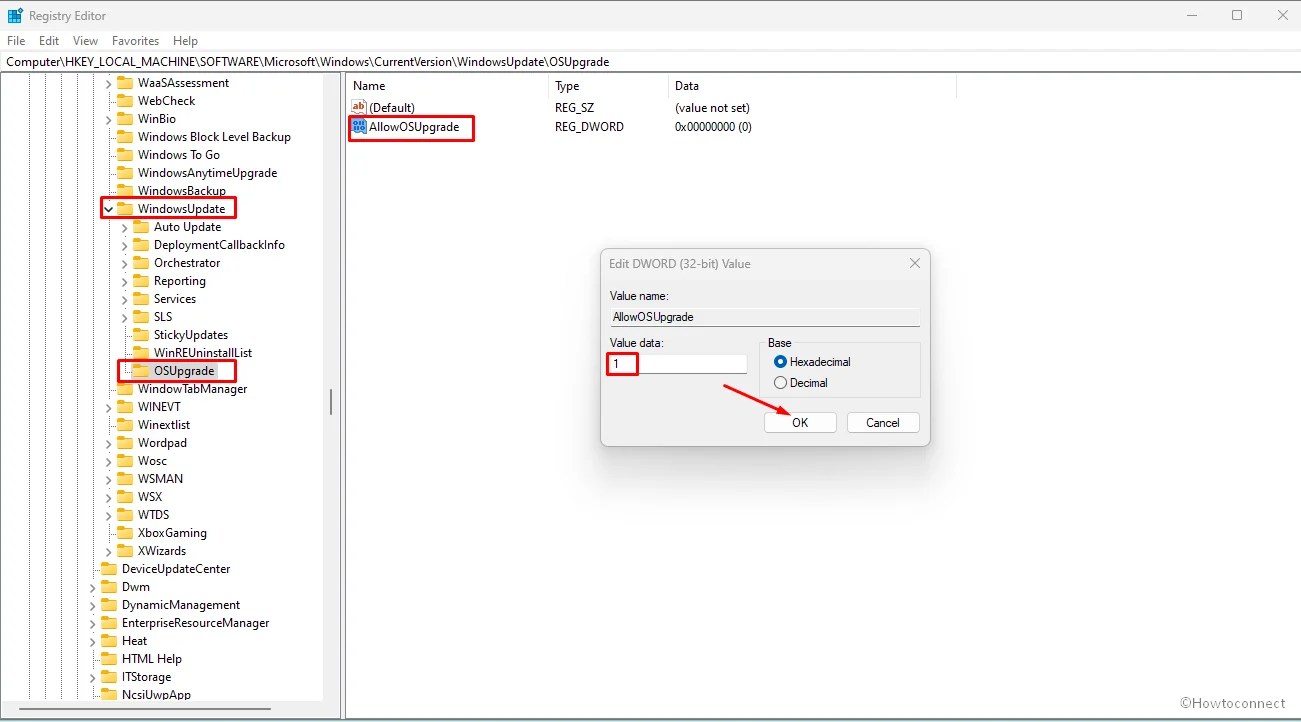Click the StickyUpdates key folder icon

tap(139, 334)
